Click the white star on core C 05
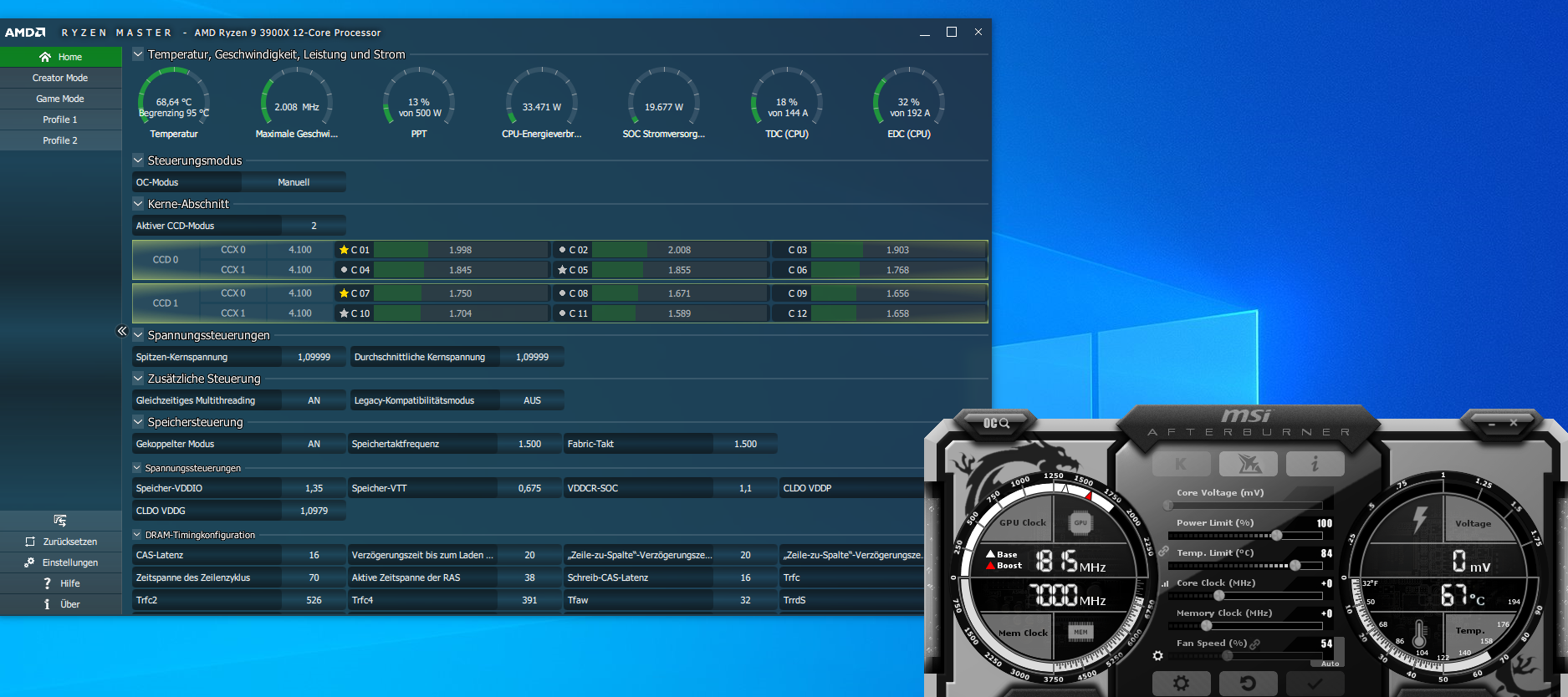Viewport: 1568px width, 697px height. pyautogui.click(x=562, y=270)
